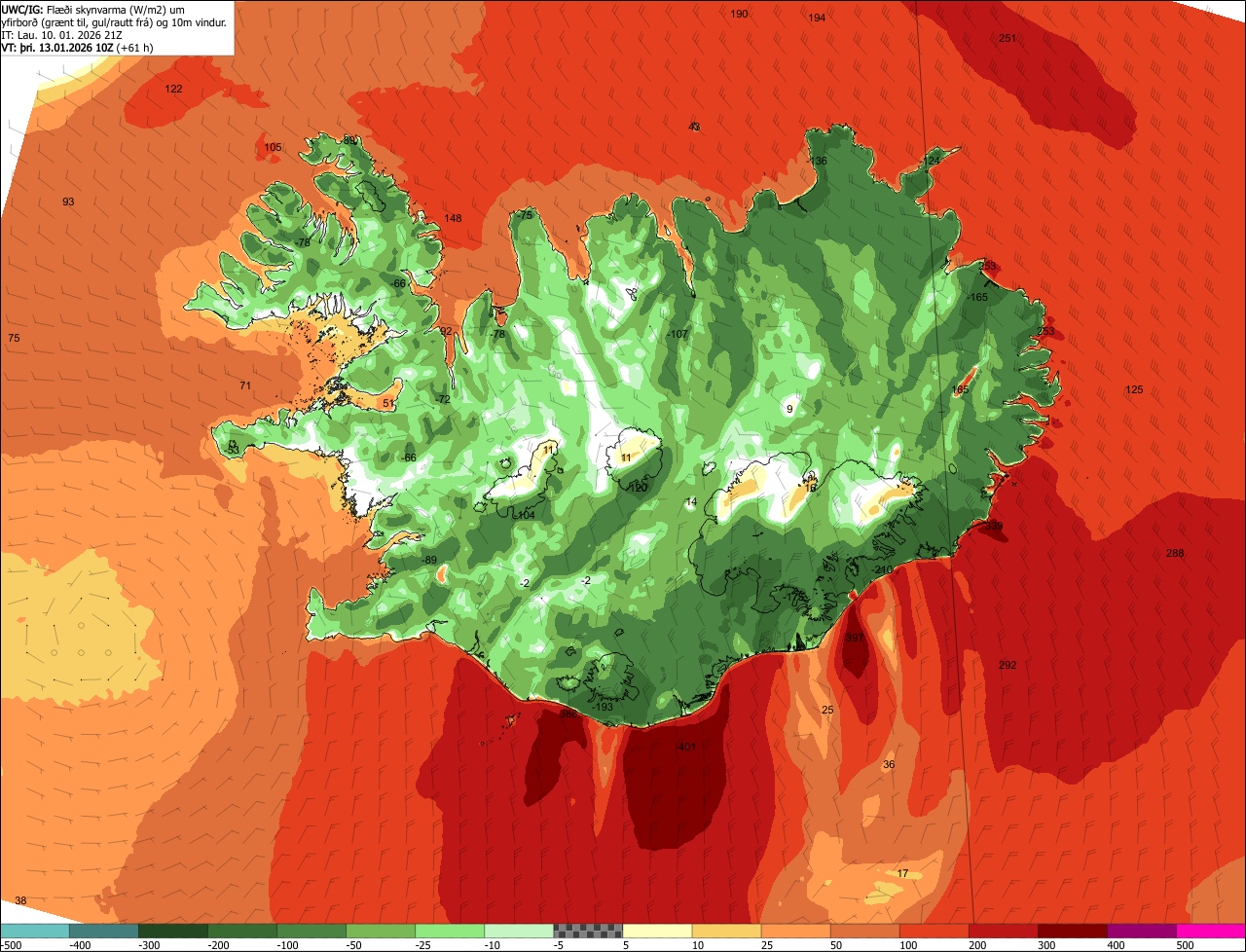Click the '124' value off the northeast coast
Screen dimensions: 1246x952
click(932, 161)
